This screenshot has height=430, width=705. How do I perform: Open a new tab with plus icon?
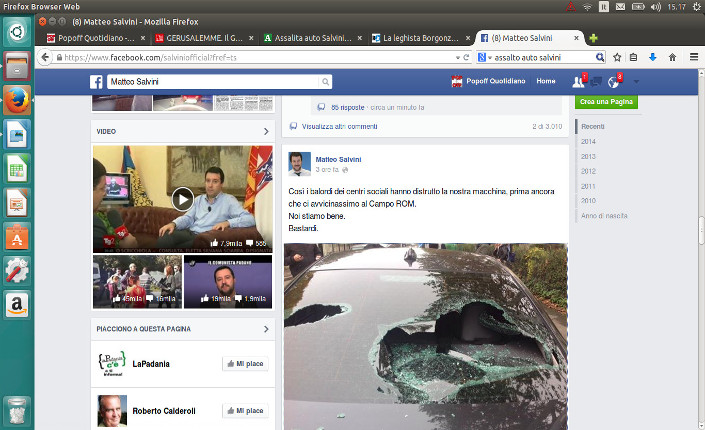tap(593, 38)
